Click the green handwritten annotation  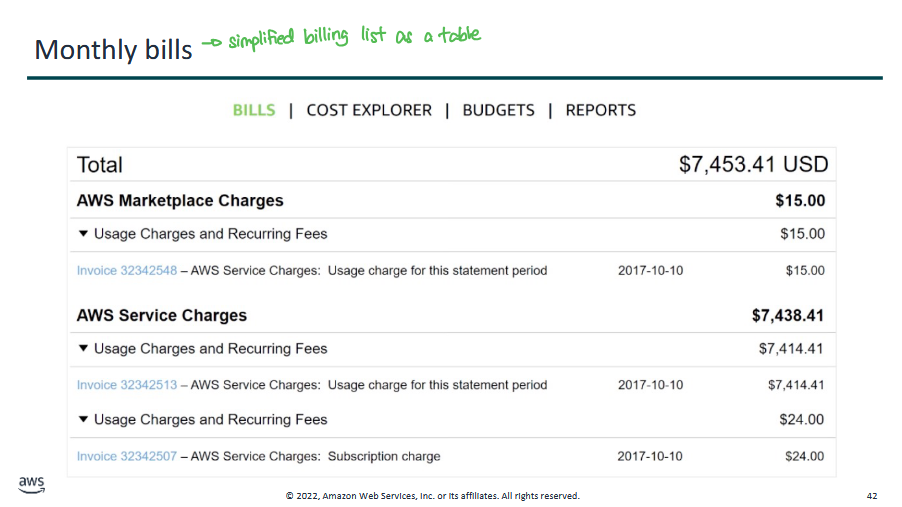click(341, 38)
